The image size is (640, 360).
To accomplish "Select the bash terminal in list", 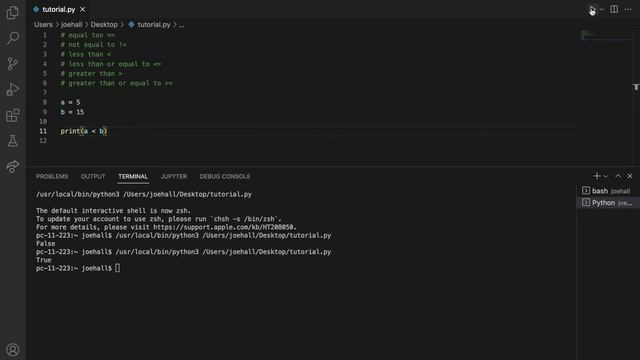I will coord(608,191).
